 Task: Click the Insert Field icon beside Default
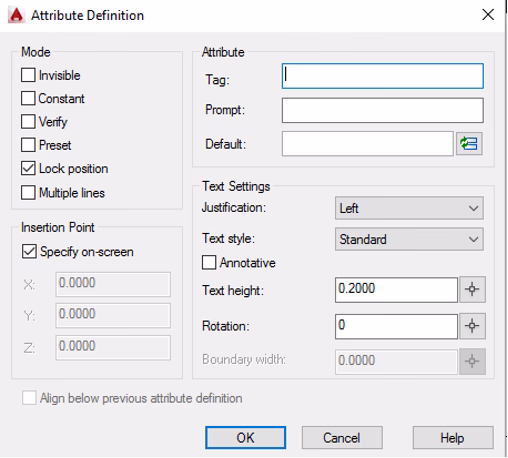point(469,144)
